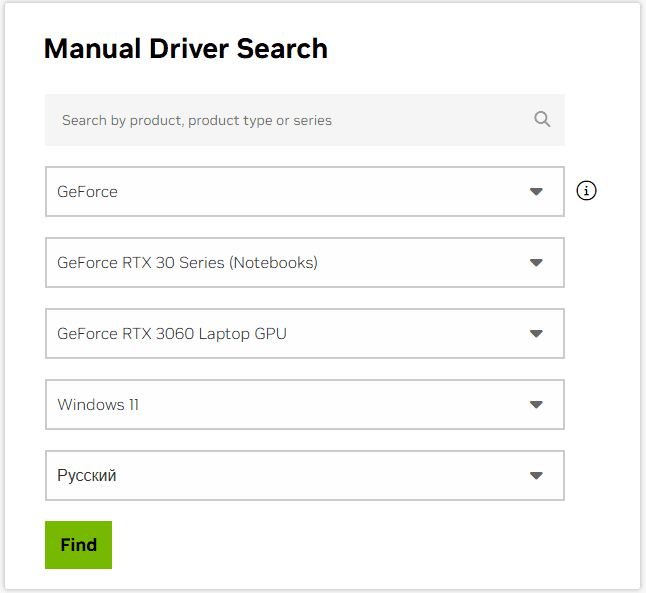Click the "Windows 11" label text

98,405
